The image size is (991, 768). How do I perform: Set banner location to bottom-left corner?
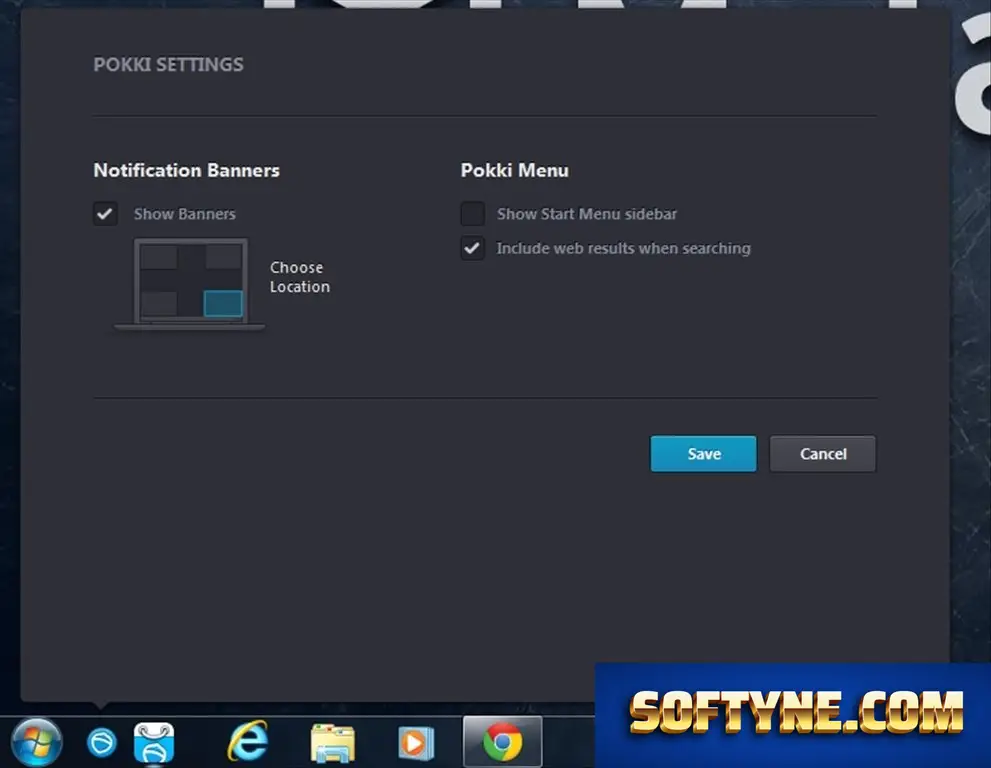159,303
